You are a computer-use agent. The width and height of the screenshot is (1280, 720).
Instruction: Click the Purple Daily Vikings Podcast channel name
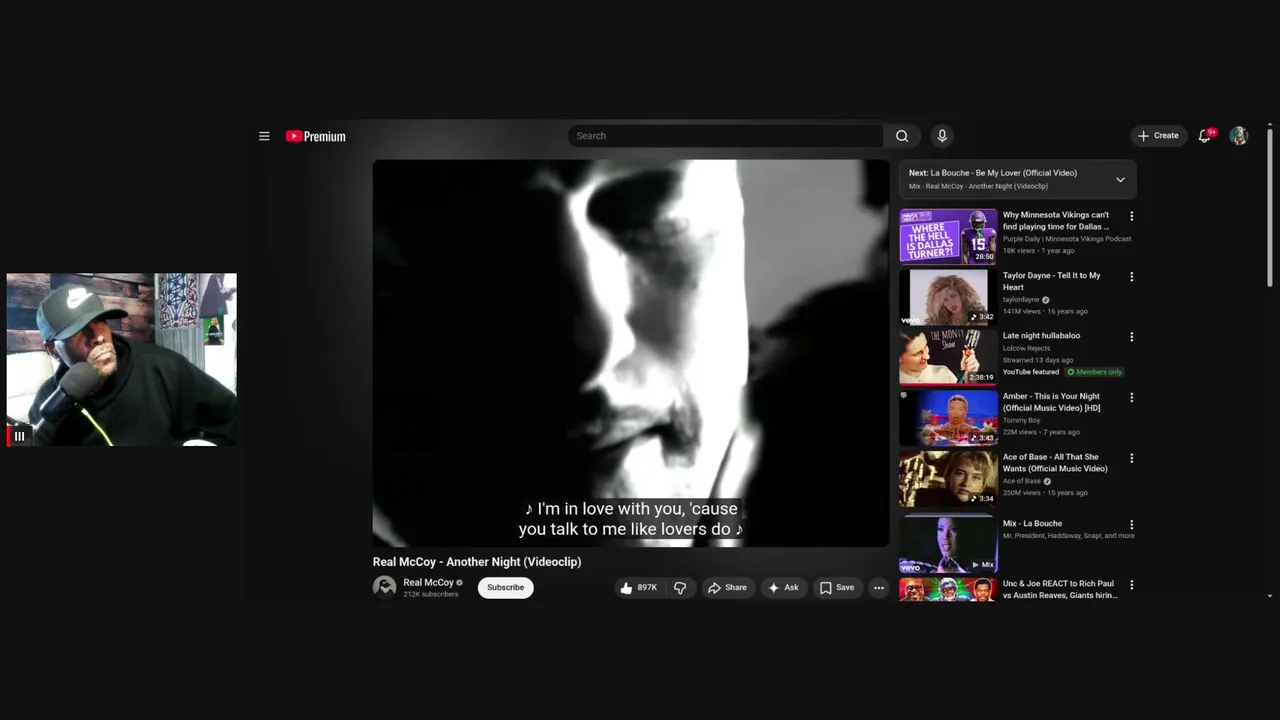point(1067,239)
